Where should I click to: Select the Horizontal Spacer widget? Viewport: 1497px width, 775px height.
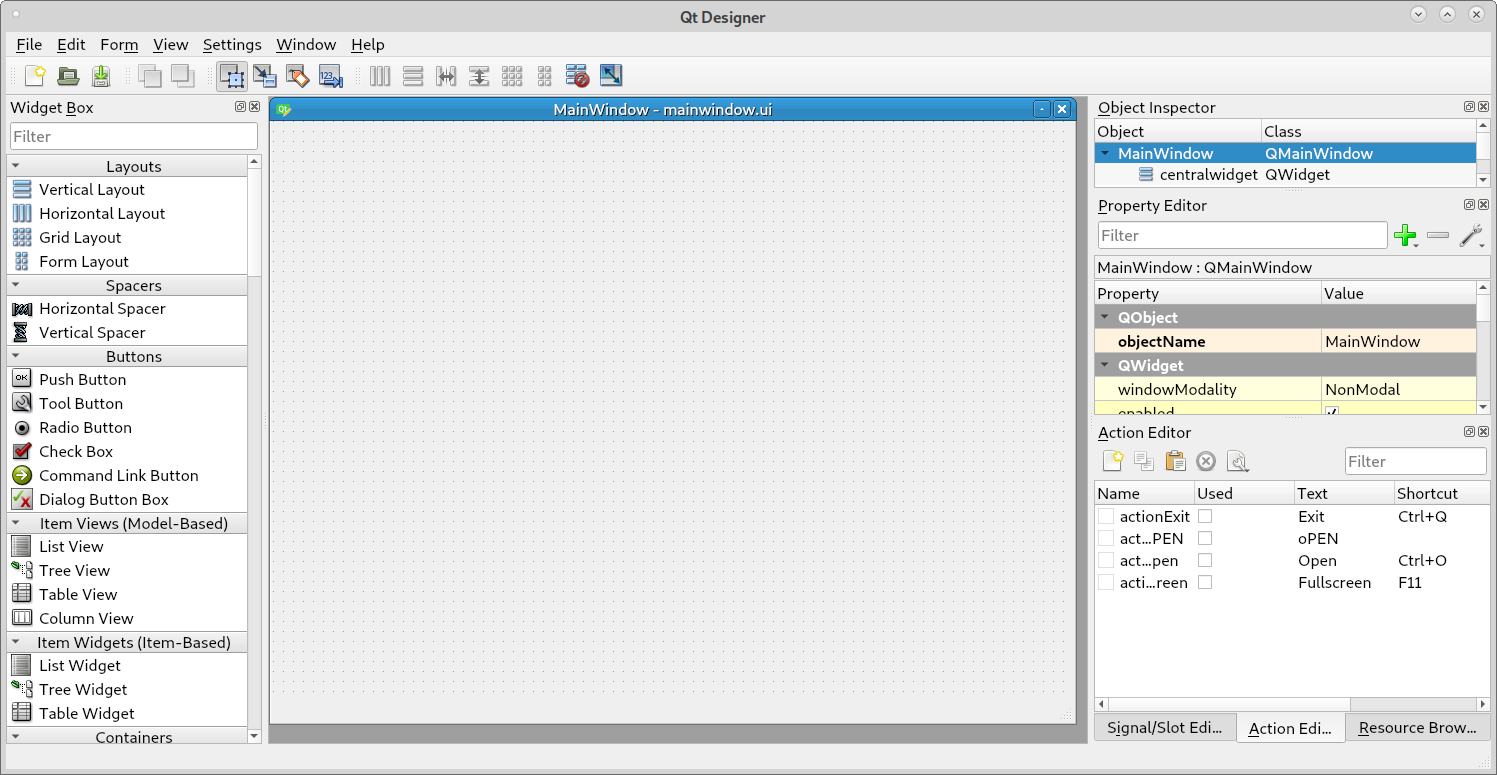pyautogui.click(x=128, y=308)
